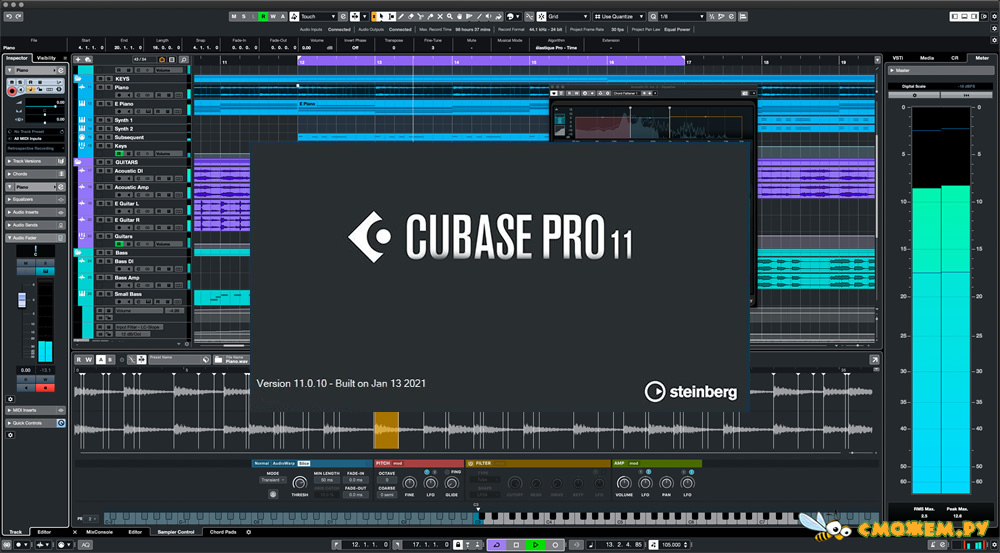This screenshot has height=553, width=1000.
Task: Click the AQ Auto Quantize button
Action: pos(84,545)
